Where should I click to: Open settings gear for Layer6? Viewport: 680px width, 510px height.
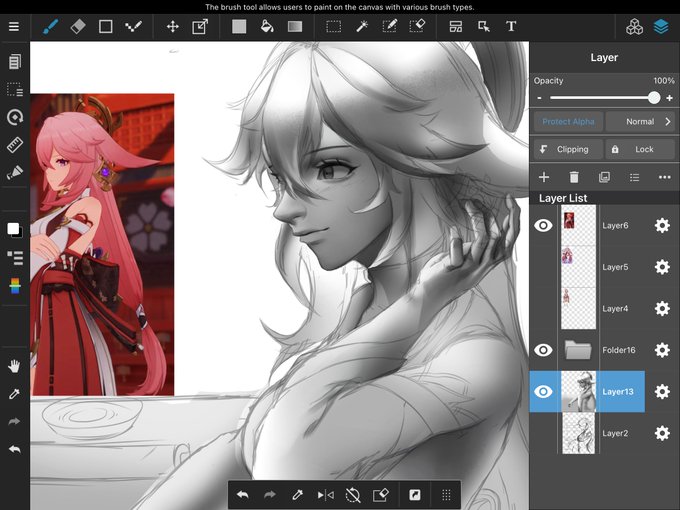click(662, 225)
